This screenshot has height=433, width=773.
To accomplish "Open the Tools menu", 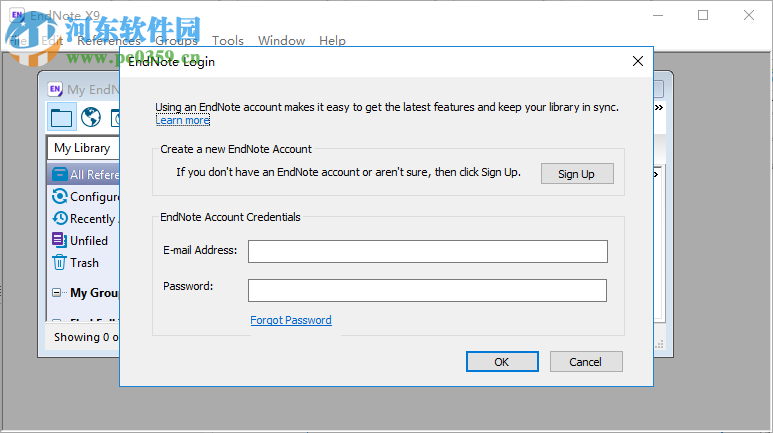I will click(228, 41).
